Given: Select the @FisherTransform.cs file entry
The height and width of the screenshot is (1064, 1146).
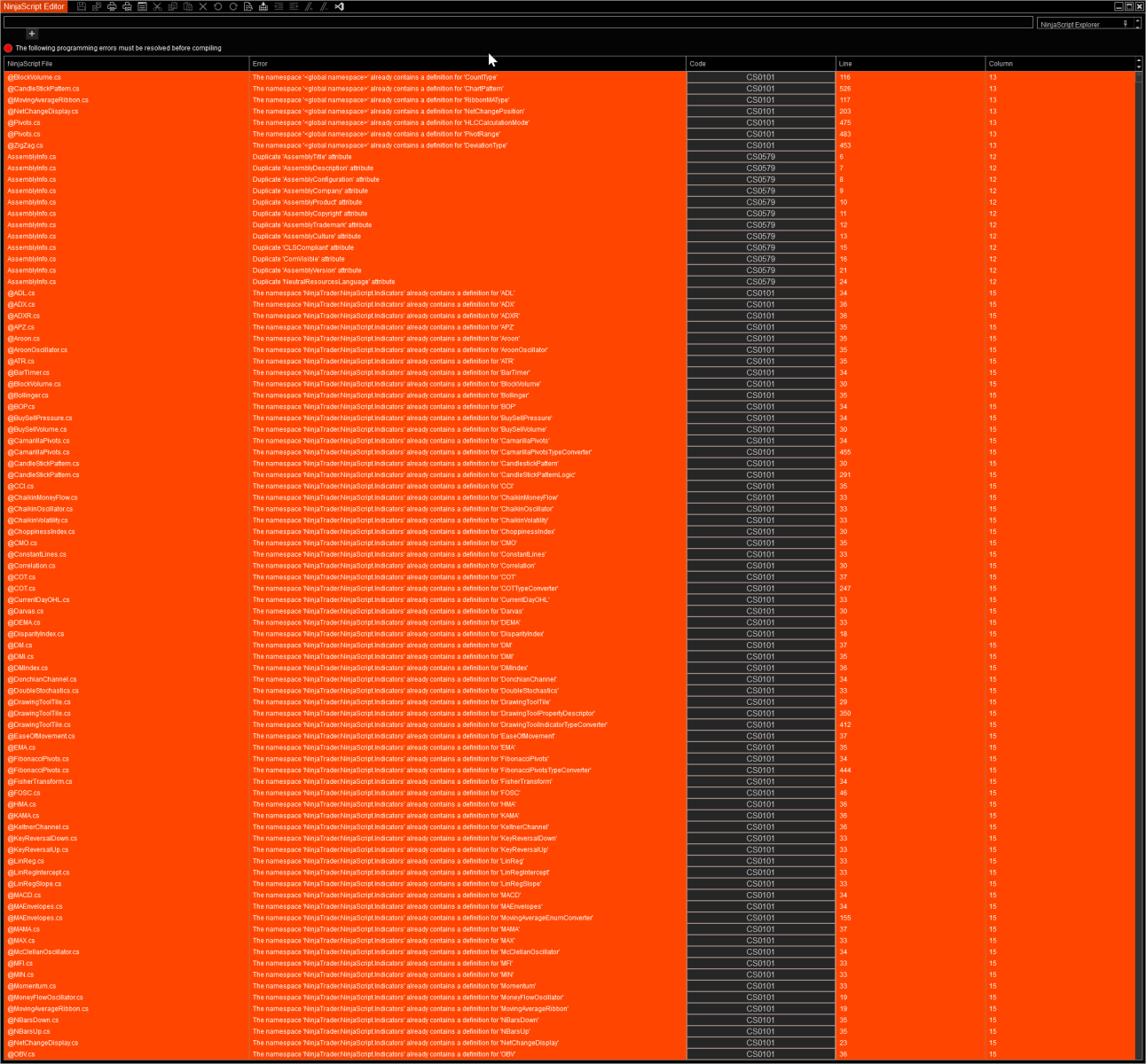Looking at the screenshot, I should click(x=40, y=782).
